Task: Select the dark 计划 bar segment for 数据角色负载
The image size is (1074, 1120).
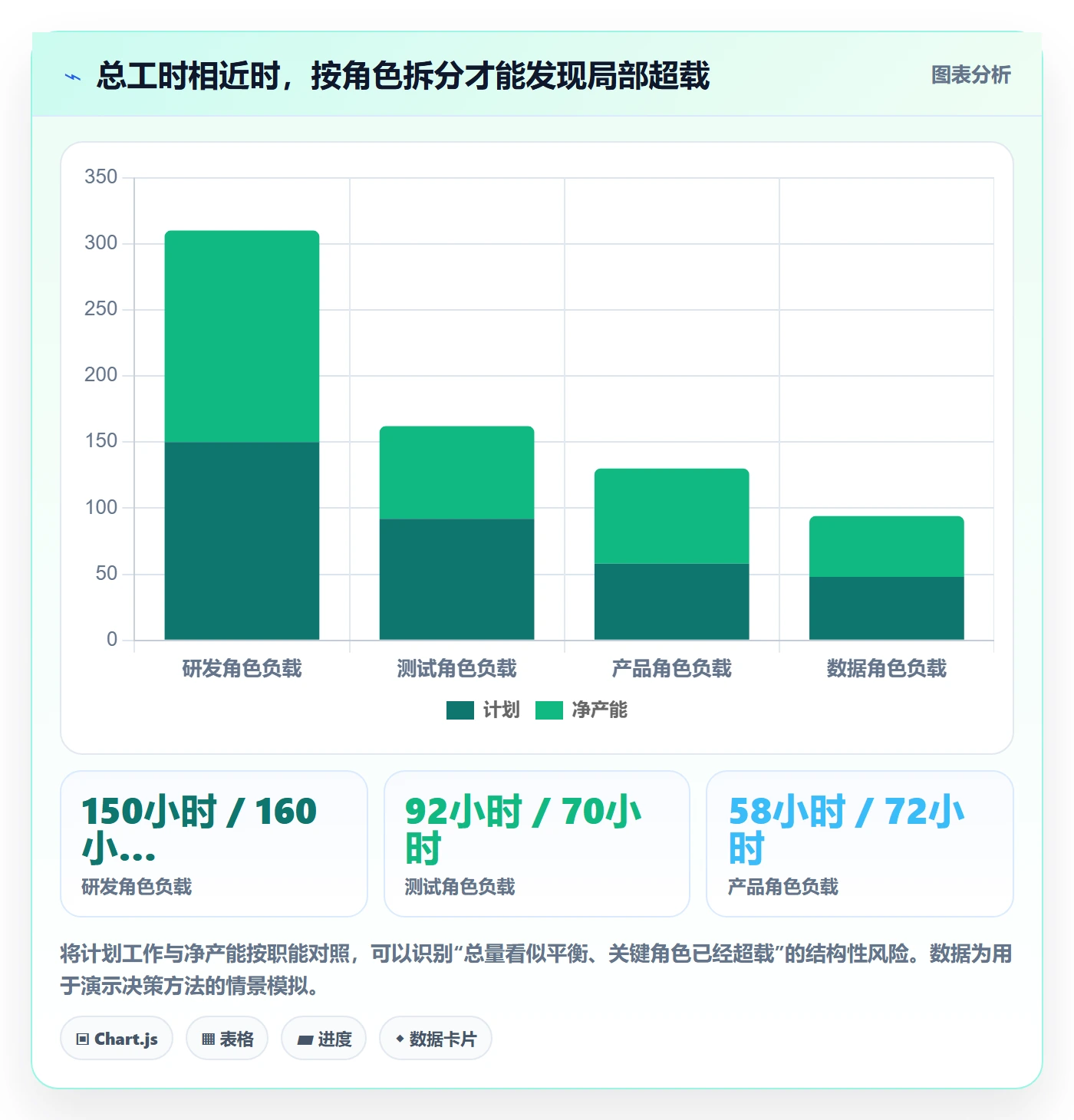Action: click(886, 608)
